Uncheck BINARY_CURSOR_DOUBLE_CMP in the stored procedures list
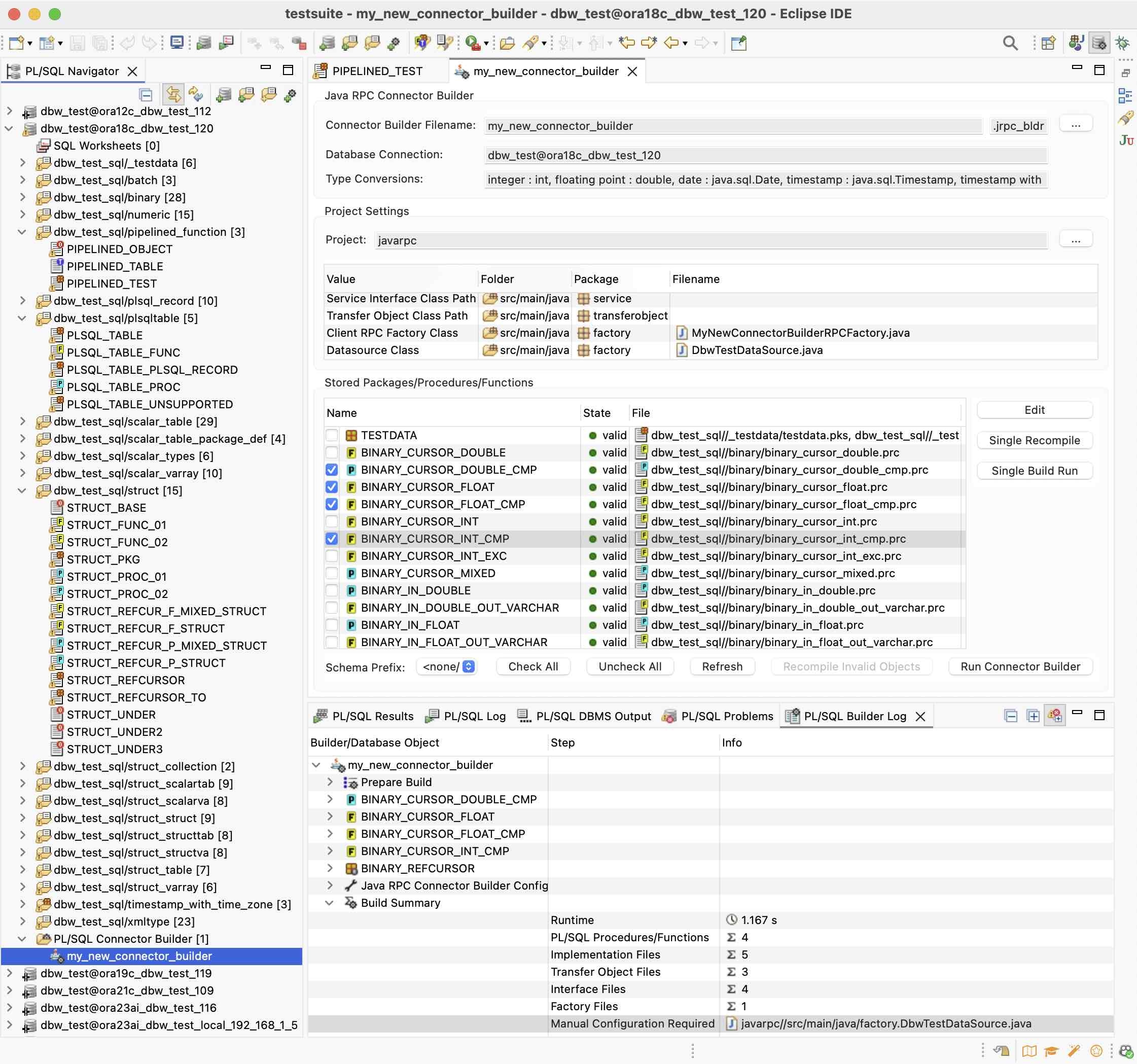Viewport: 1137px width, 1064px height. (332, 470)
